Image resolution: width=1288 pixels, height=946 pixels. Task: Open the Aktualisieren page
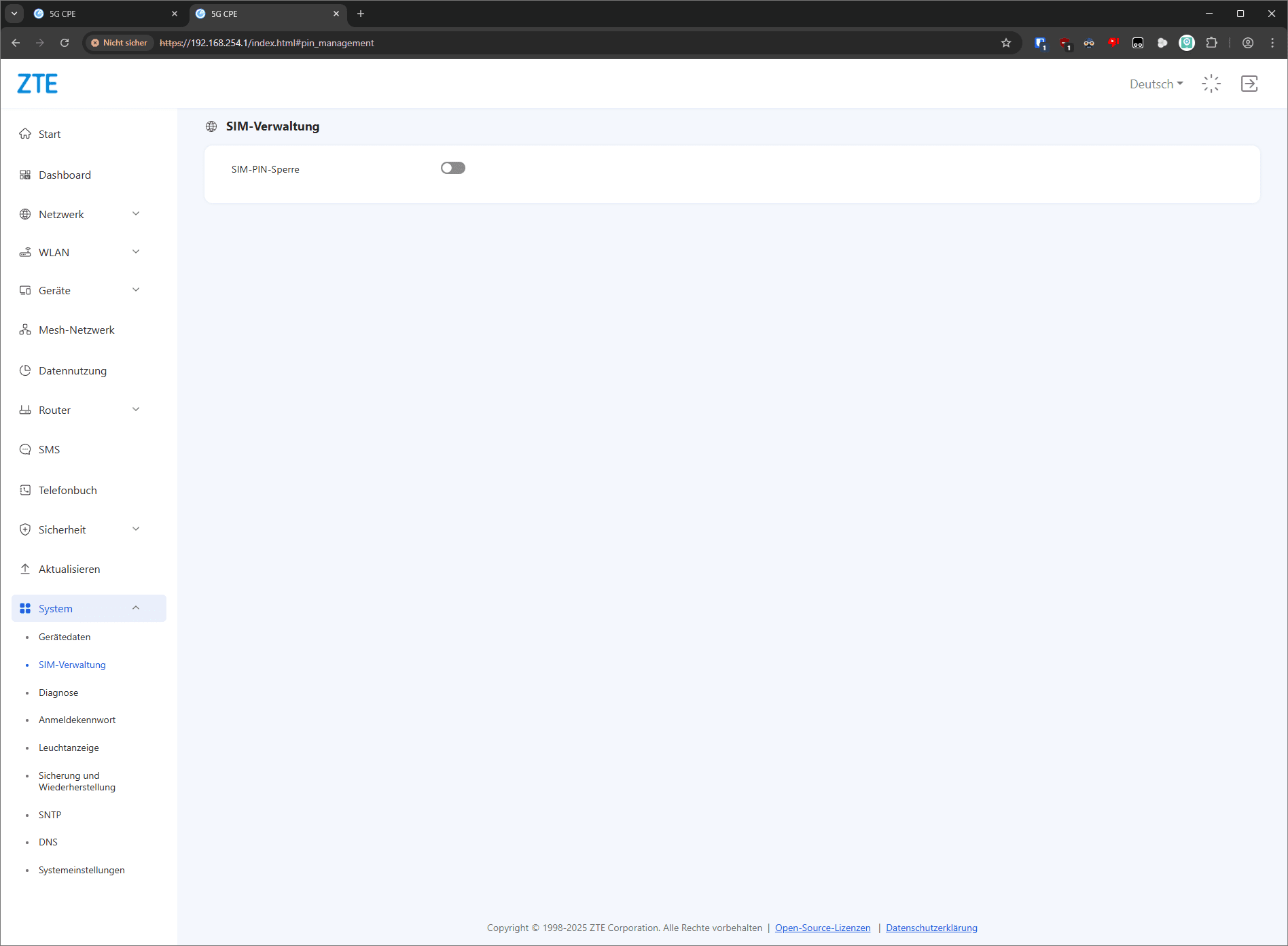click(69, 569)
